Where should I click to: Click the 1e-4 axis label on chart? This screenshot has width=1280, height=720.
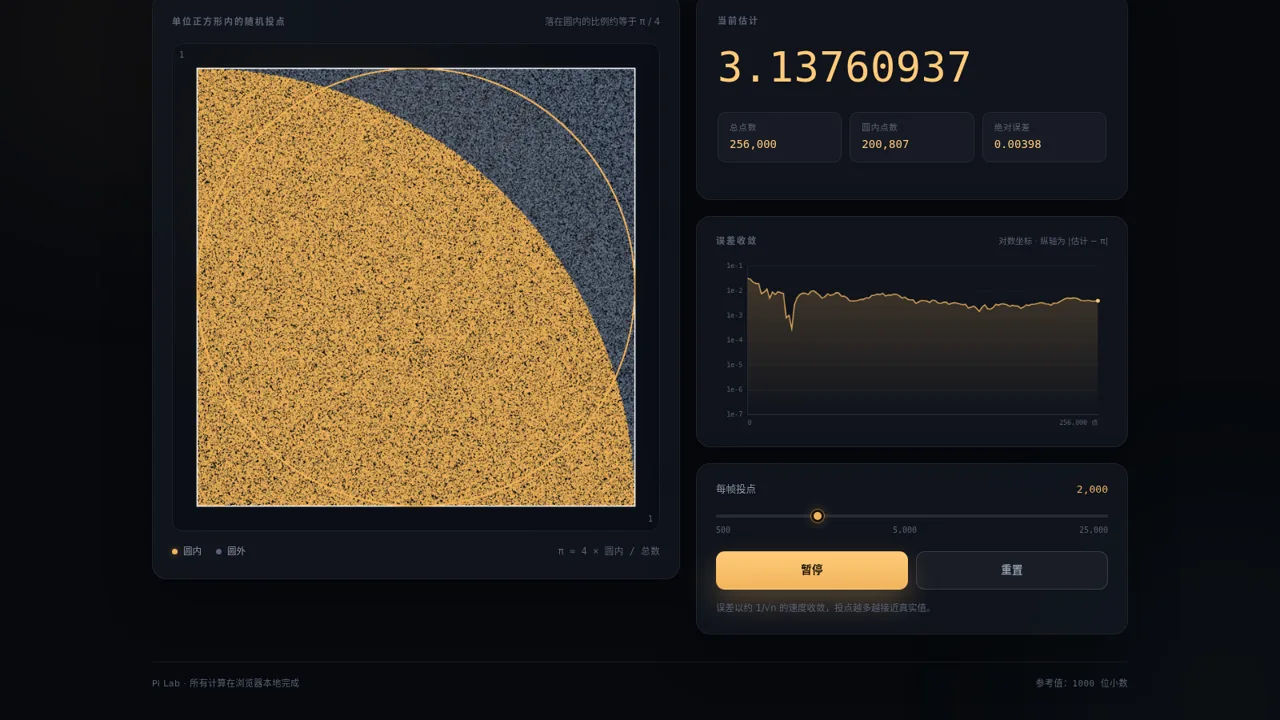734,340
